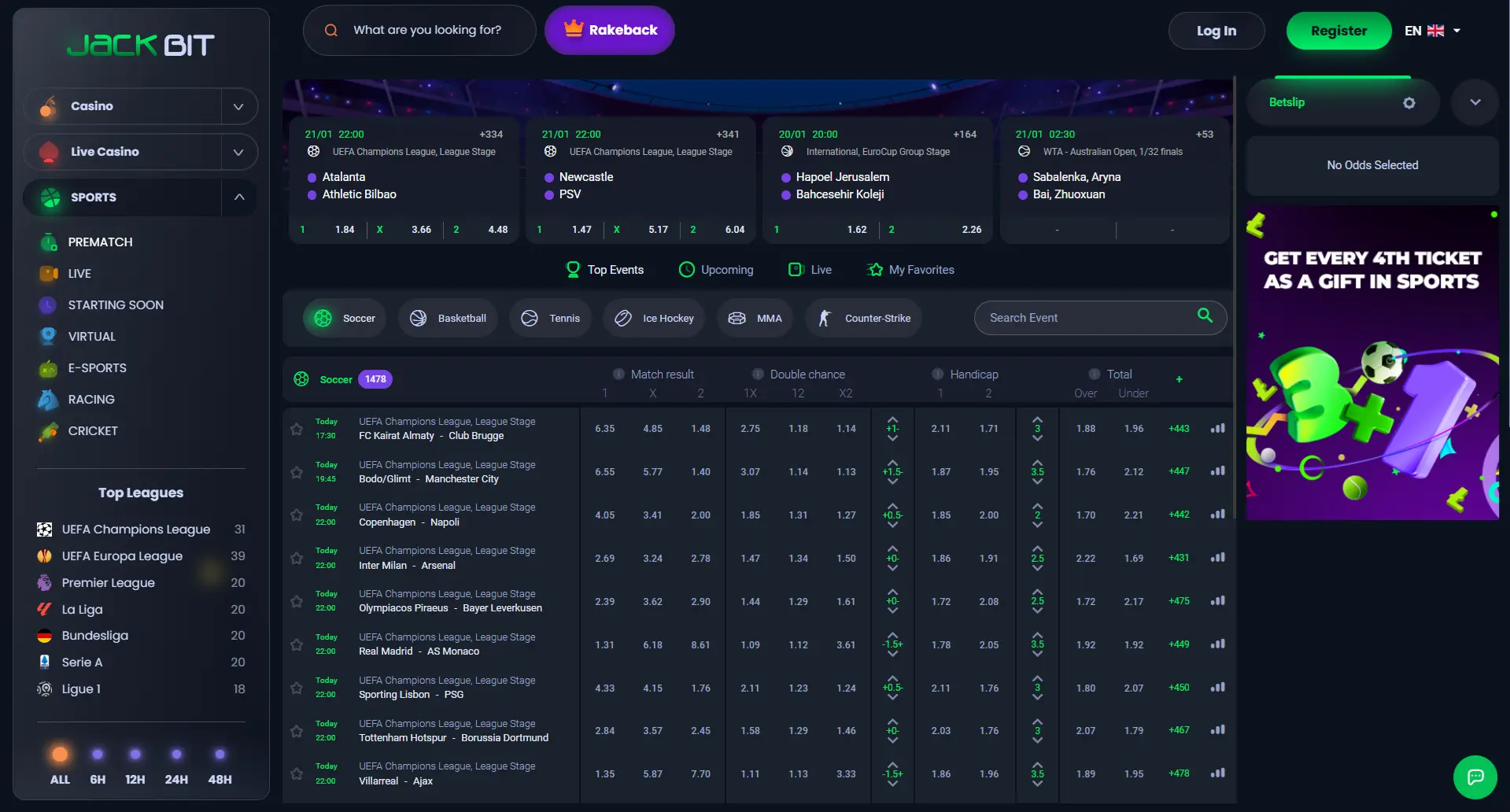The width and height of the screenshot is (1510, 812).
Task: Collapse the Betslip panel chevron
Action: tap(1475, 103)
